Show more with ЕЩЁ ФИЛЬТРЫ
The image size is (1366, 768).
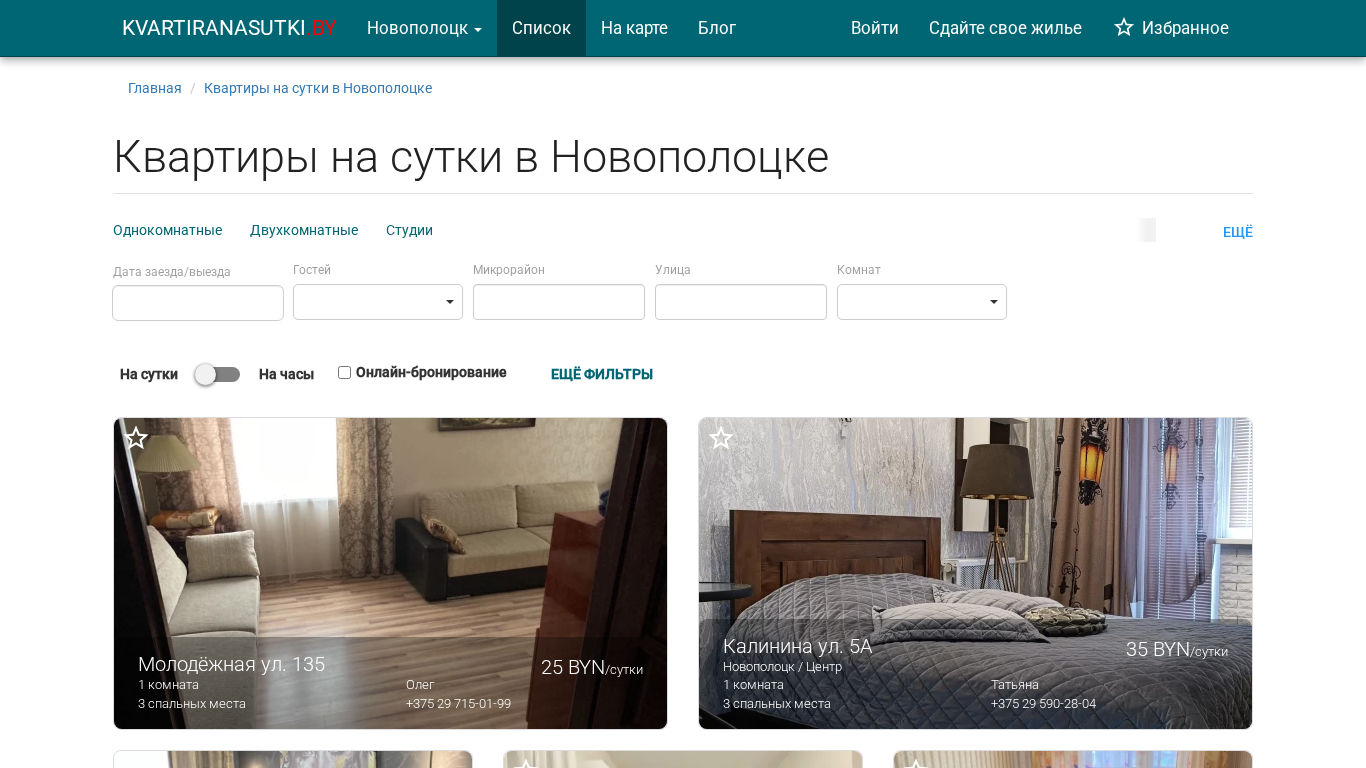pos(602,374)
